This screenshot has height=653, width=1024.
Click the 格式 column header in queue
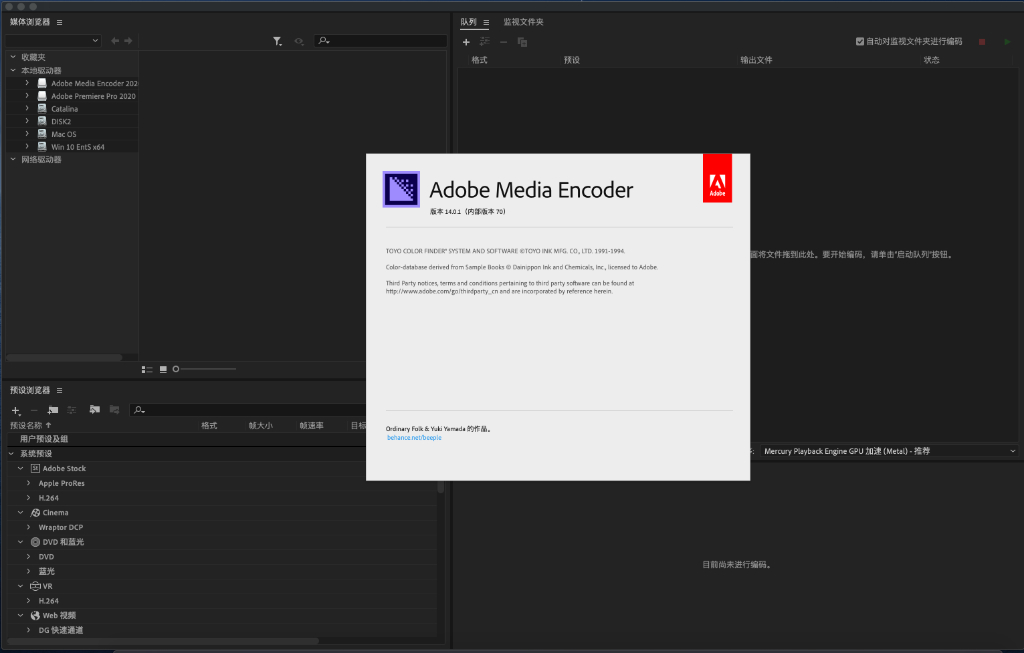pyautogui.click(x=479, y=59)
